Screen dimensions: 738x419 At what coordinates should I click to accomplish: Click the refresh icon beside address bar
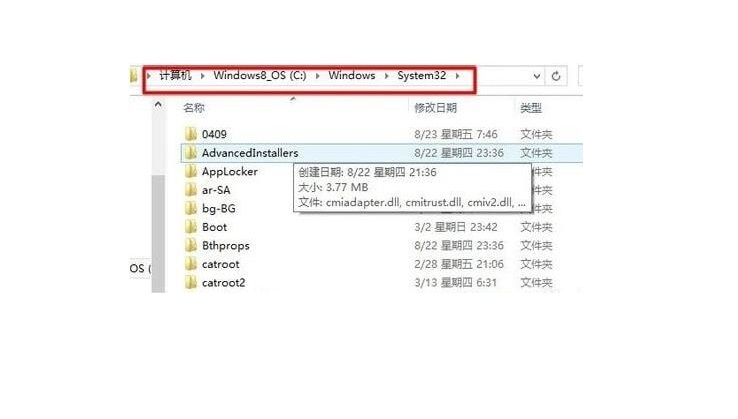pos(556,76)
